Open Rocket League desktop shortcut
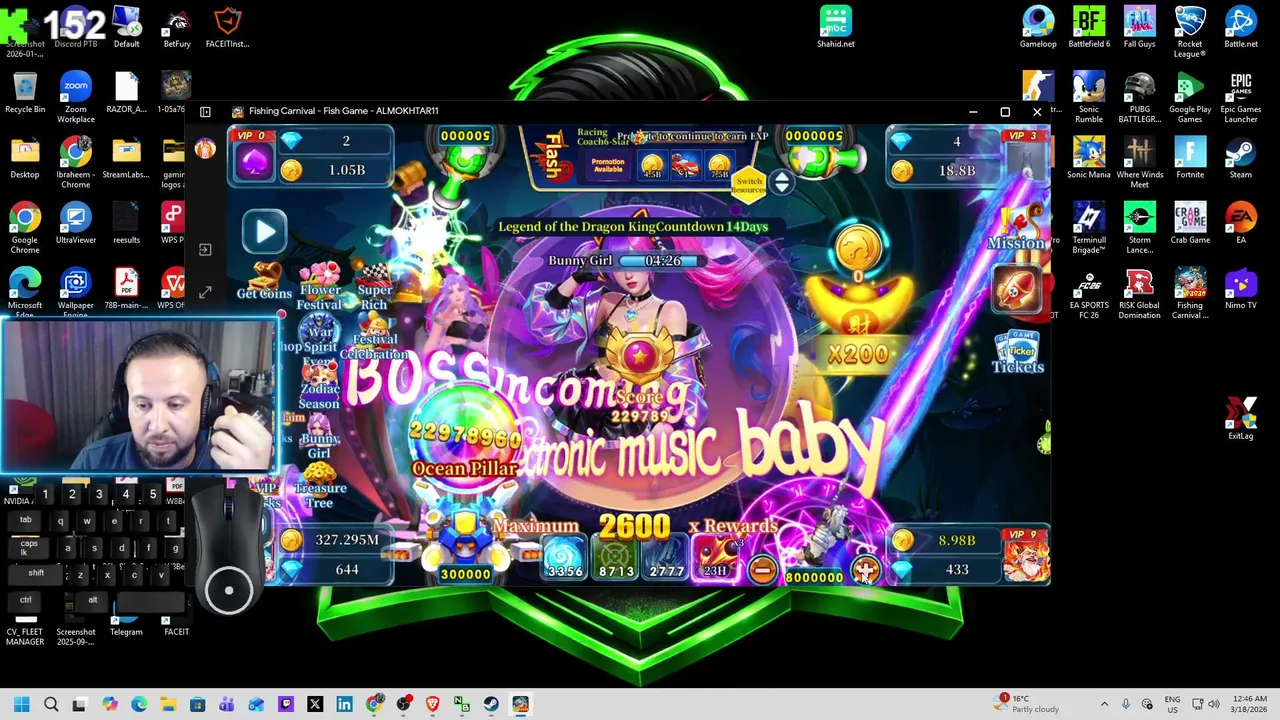 coord(1190,32)
